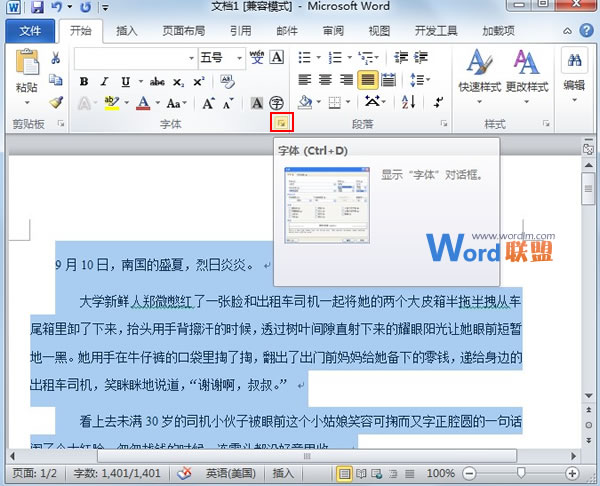The height and width of the screenshot is (486, 600).
Task: Click word count 字数 in status bar
Action: (117, 473)
